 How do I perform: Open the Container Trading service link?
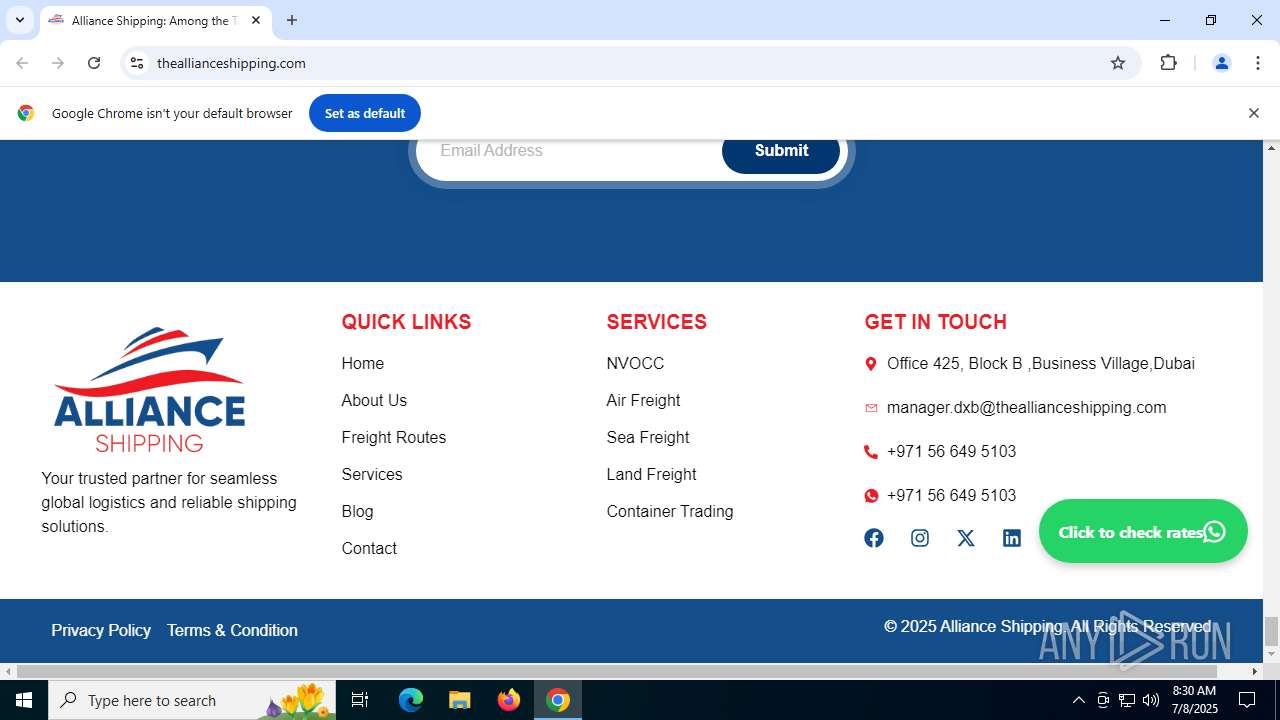click(670, 512)
